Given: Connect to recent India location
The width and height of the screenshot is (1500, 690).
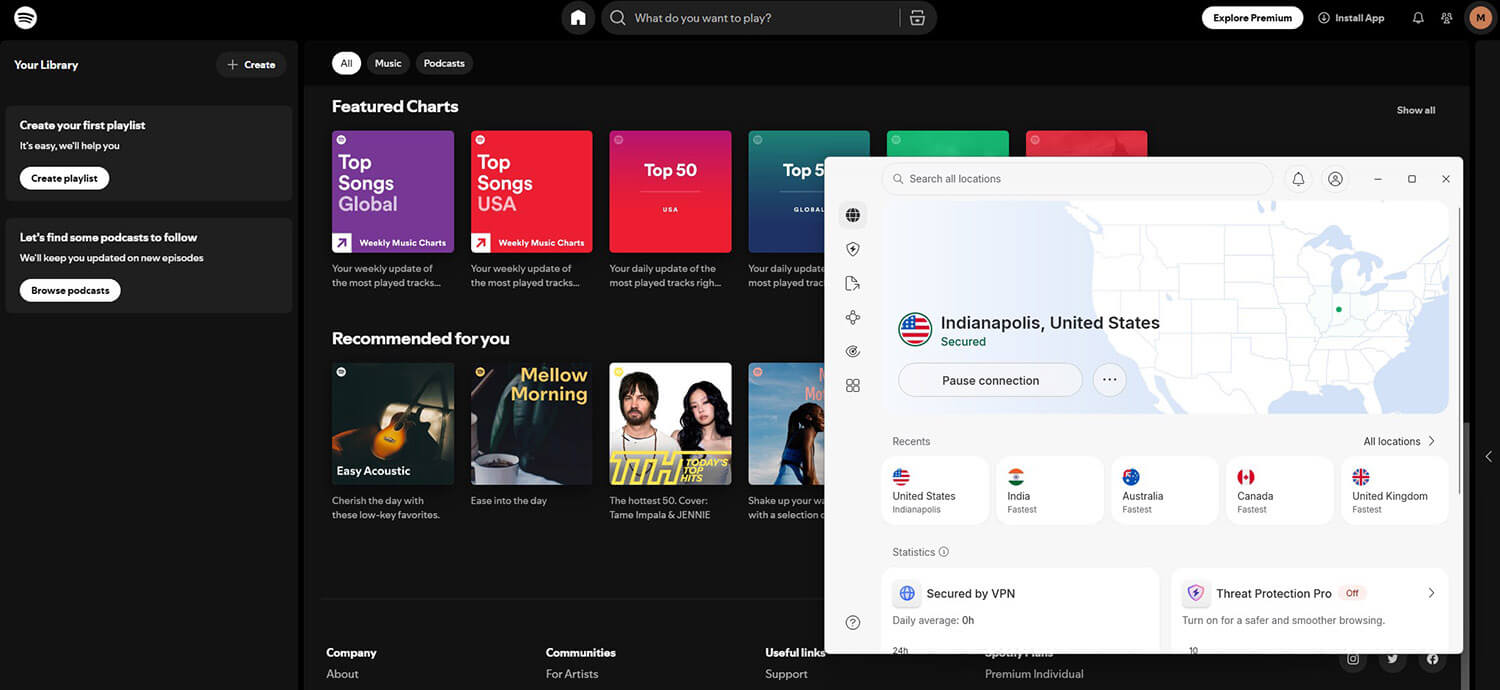Looking at the screenshot, I should coord(1050,490).
